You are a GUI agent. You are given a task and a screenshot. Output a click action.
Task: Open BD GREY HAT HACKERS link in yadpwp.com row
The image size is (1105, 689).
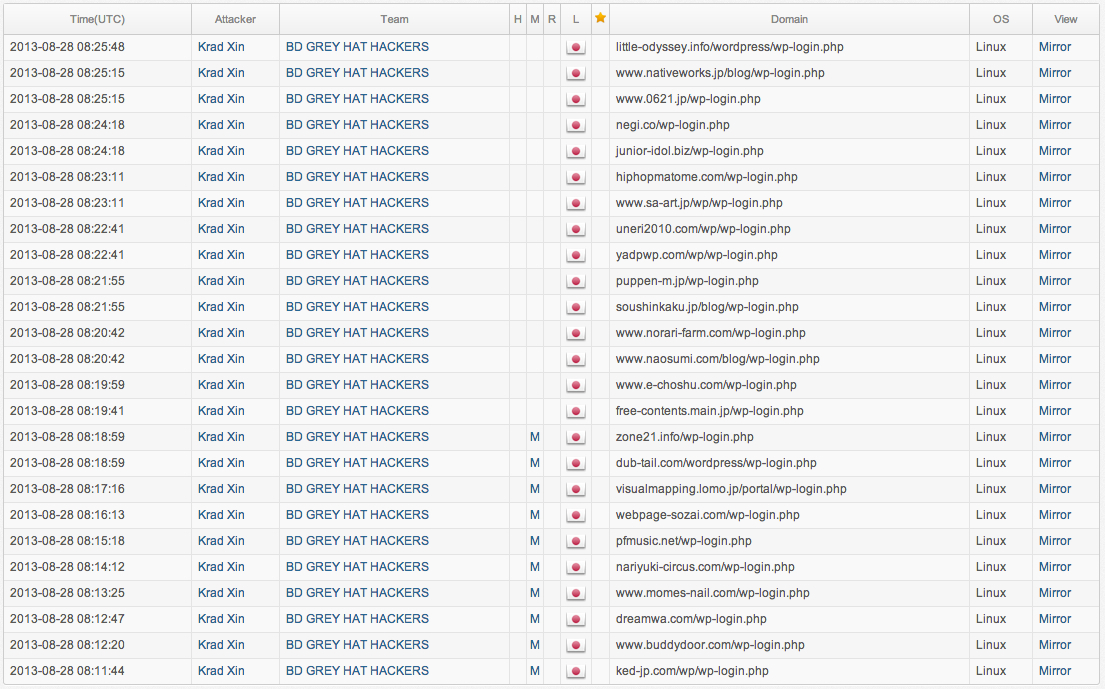357,254
